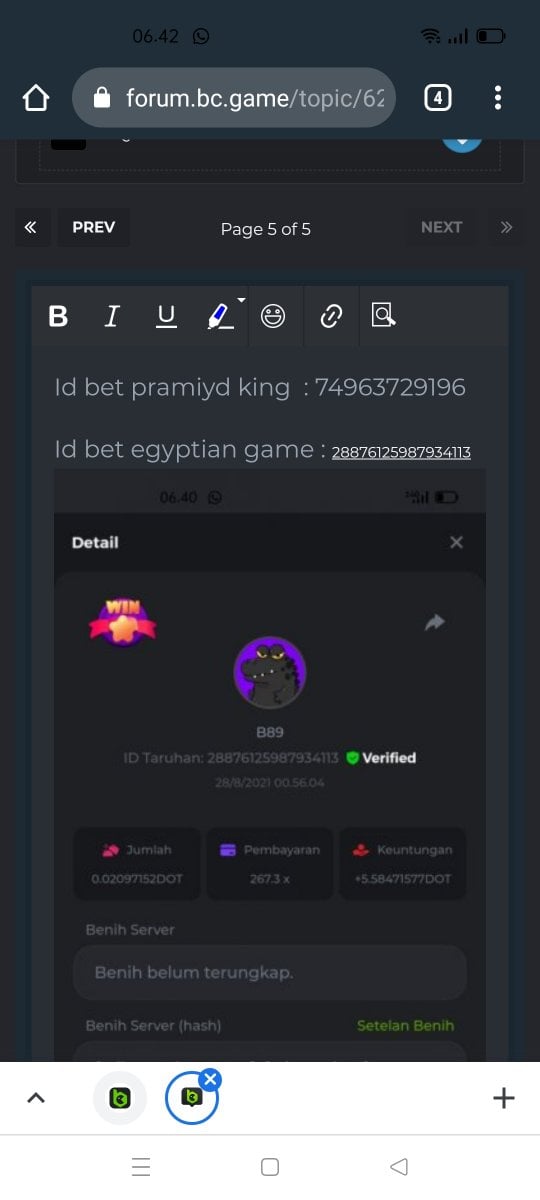This screenshot has height=1200, width=540.
Task: Close the active tab in bottom strip
Action: 211,1078
